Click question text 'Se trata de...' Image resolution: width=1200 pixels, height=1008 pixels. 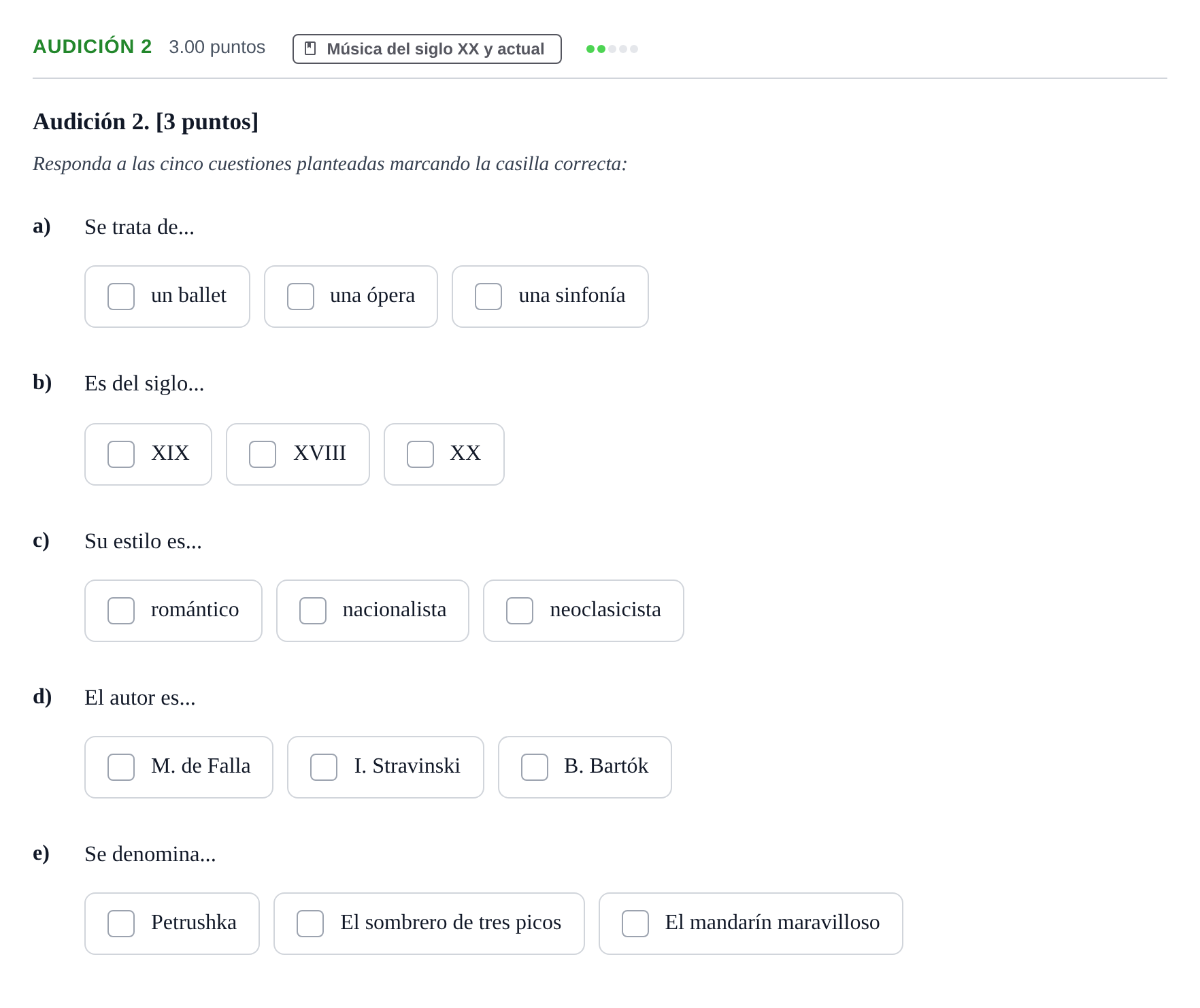139,227
